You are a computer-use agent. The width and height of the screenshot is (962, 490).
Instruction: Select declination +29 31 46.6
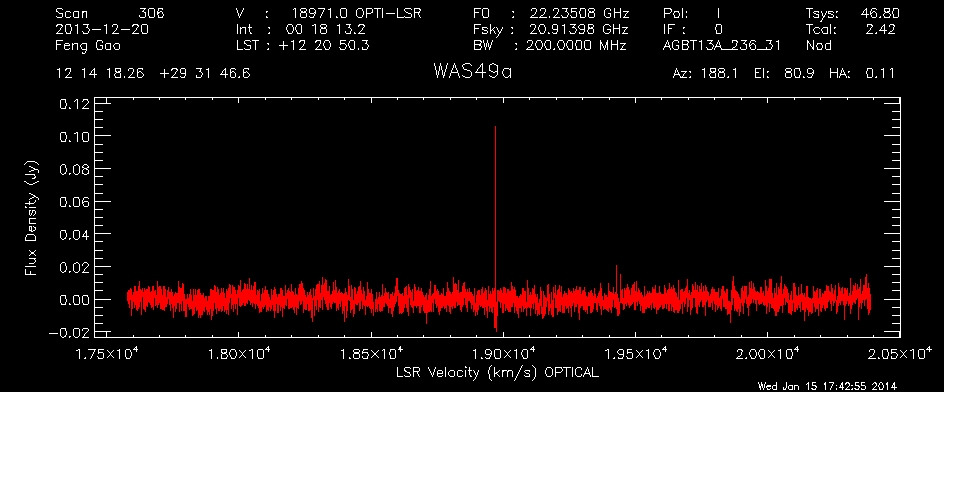205,74
